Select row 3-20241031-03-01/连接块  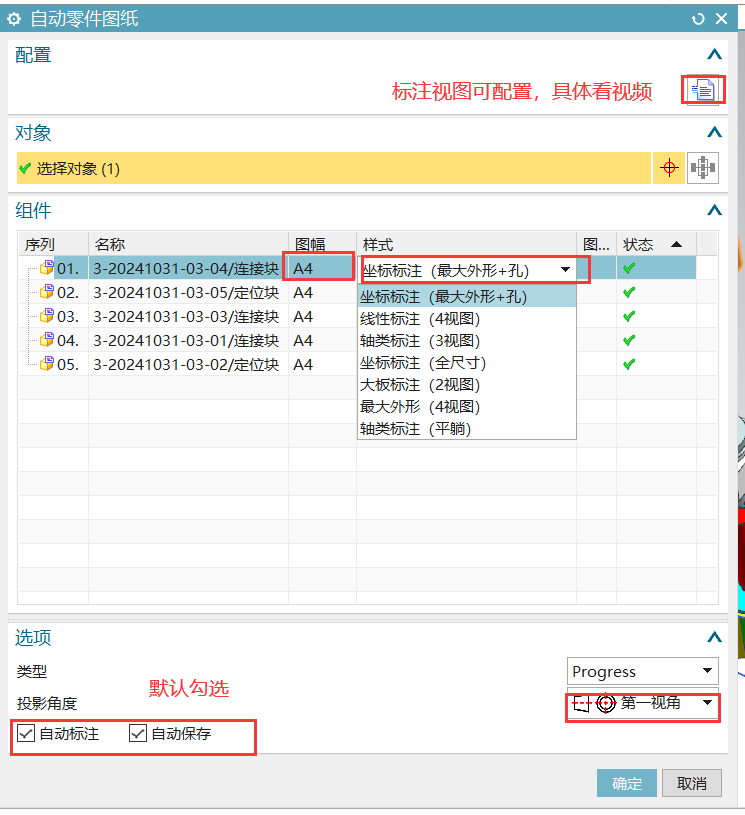[186, 340]
